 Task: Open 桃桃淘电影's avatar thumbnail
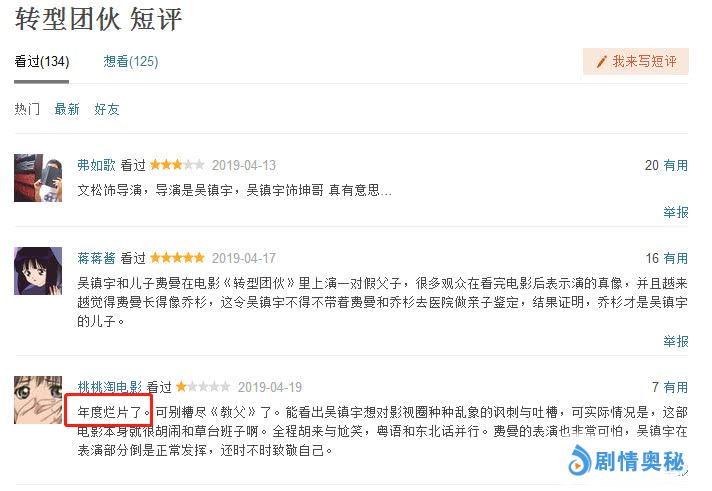pyautogui.click(x=38, y=400)
